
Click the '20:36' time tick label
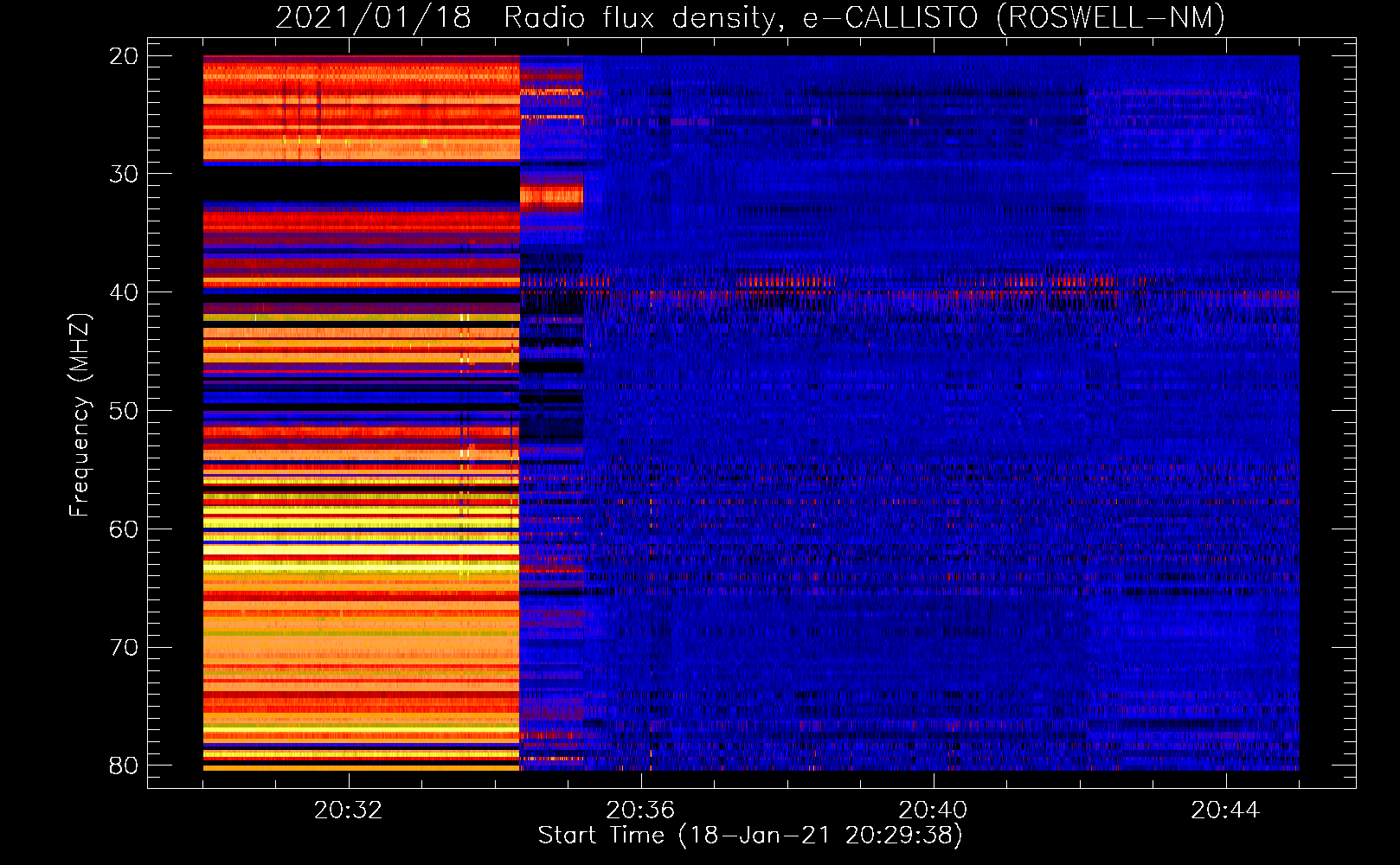pos(640,811)
